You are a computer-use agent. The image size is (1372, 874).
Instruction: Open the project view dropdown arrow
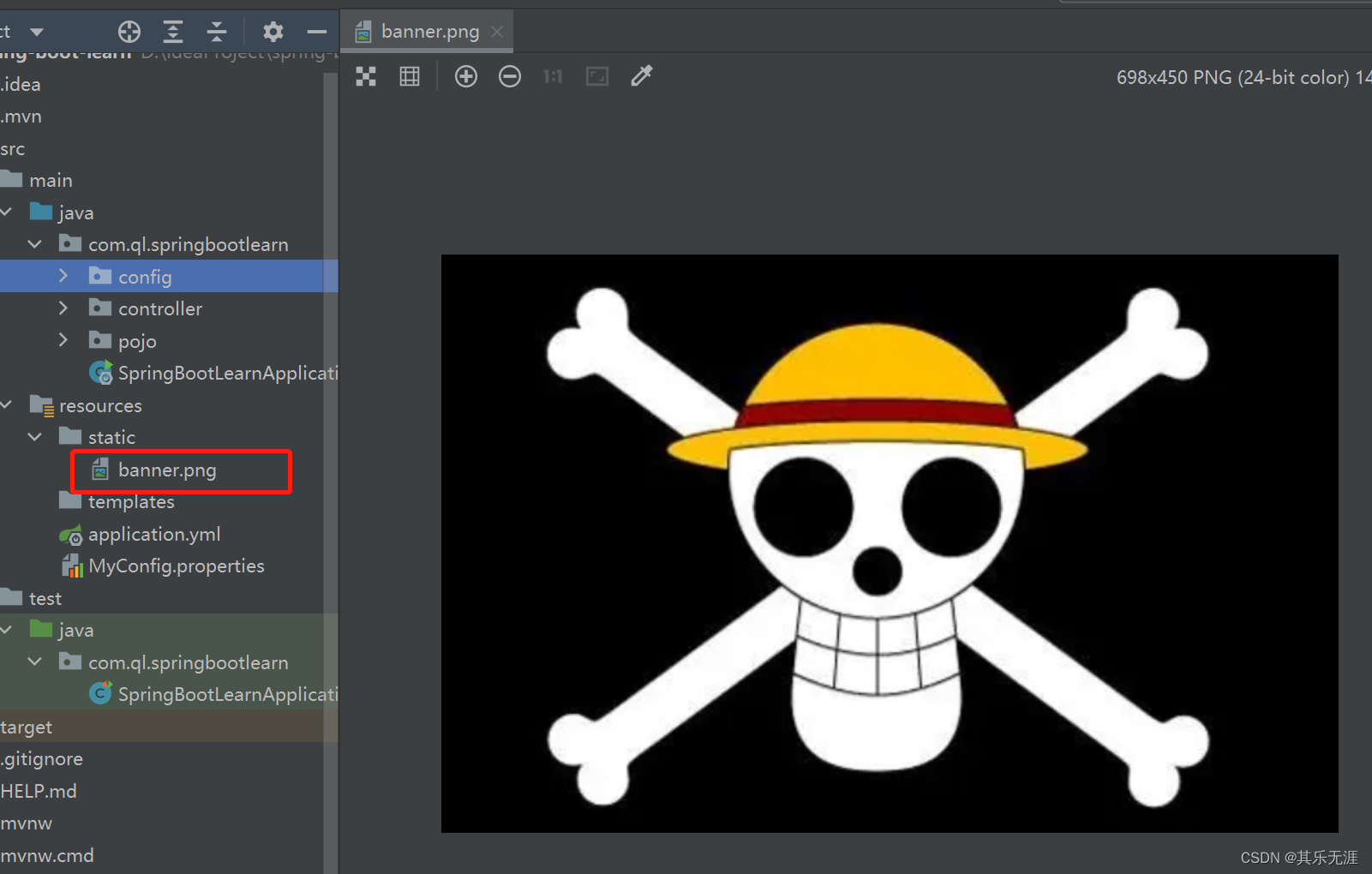click(37, 32)
